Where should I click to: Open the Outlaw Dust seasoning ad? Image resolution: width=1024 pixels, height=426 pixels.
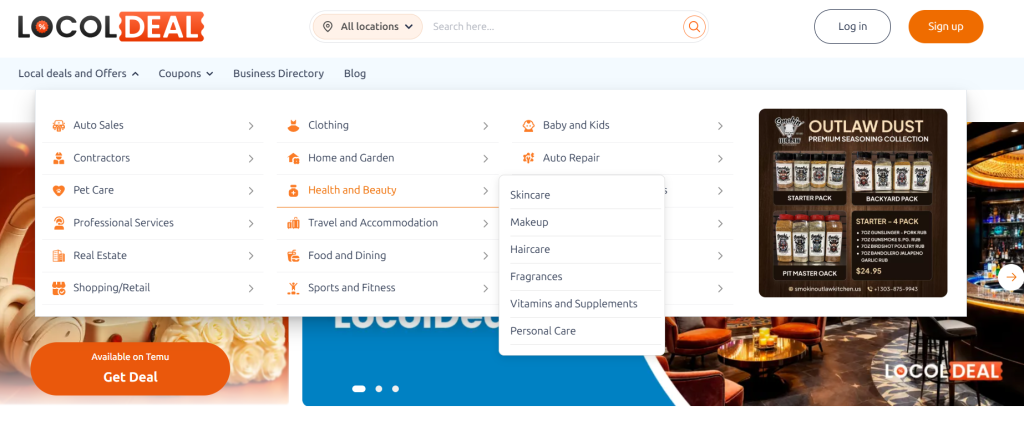pos(852,203)
